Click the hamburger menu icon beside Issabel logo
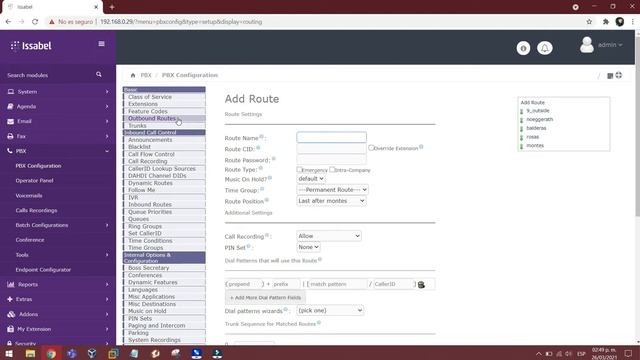This screenshot has height=360, width=640. 101,44
